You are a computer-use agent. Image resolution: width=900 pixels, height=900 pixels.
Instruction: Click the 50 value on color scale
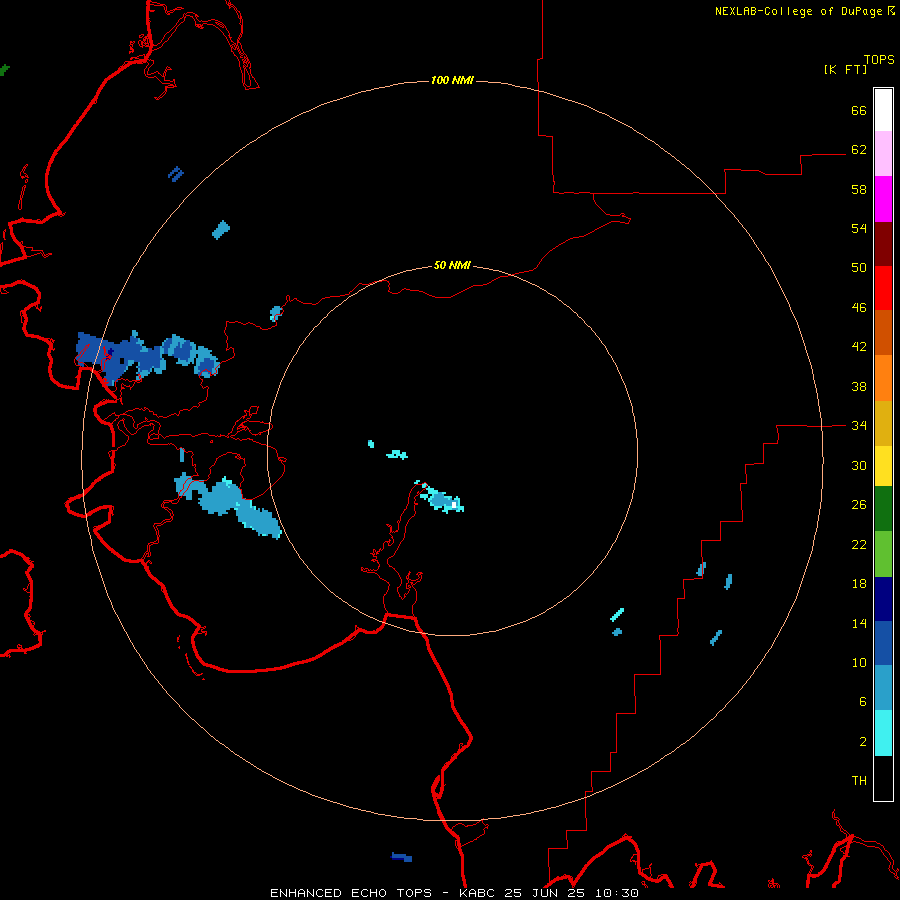click(859, 268)
